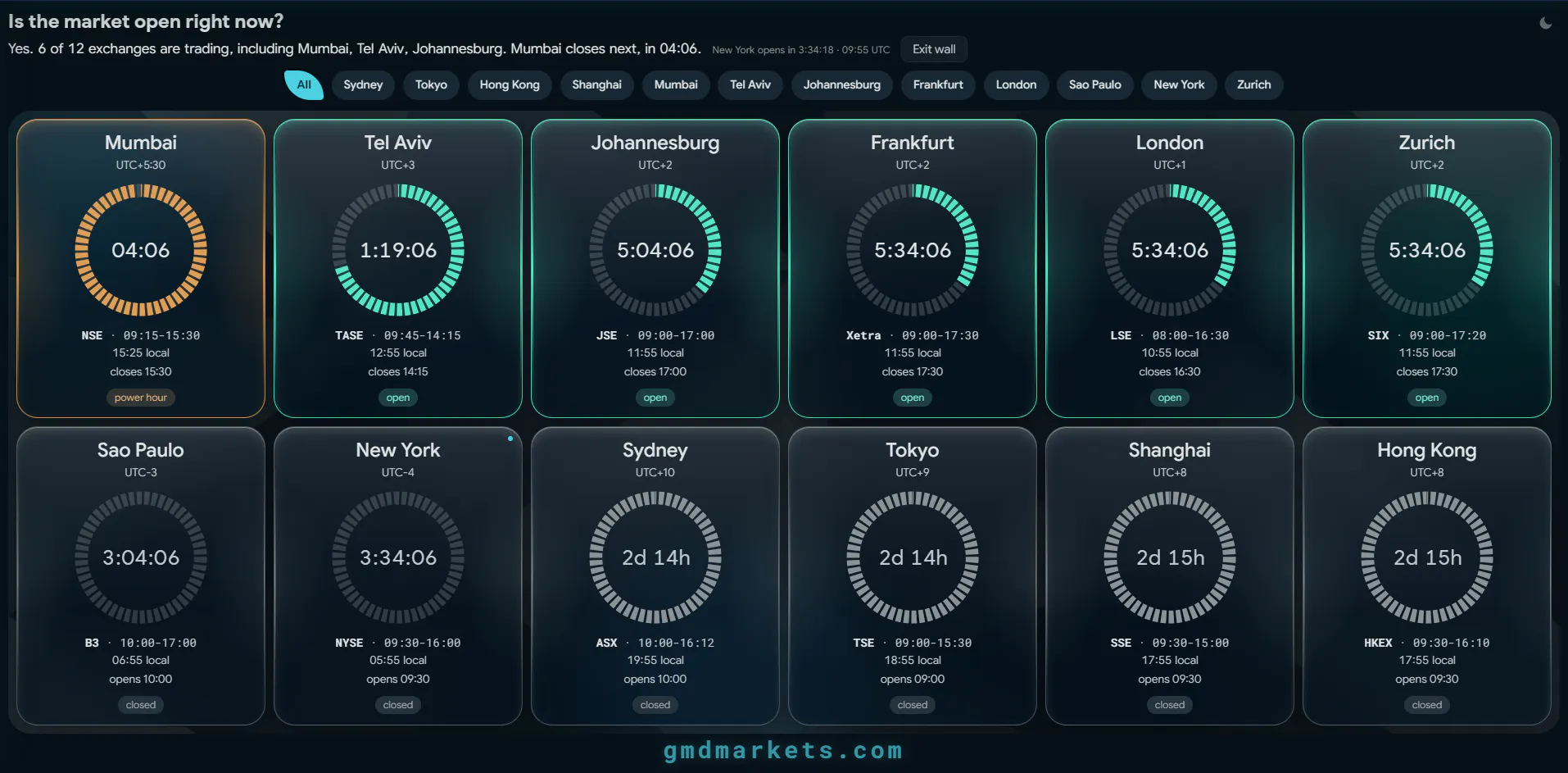
Task: Pick the London filter chip
Action: coord(1016,84)
